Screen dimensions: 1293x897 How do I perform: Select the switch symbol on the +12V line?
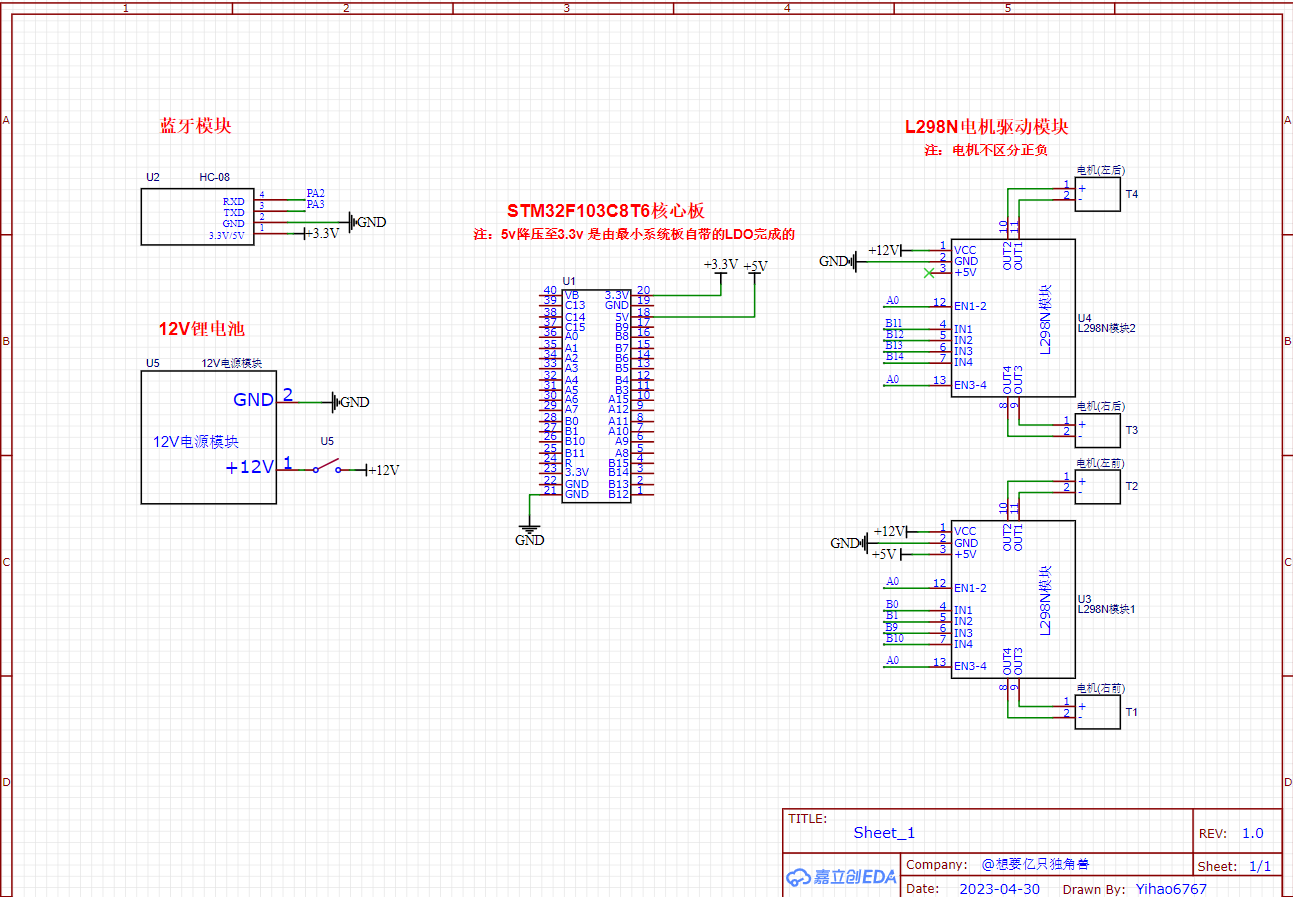point(325,466)
